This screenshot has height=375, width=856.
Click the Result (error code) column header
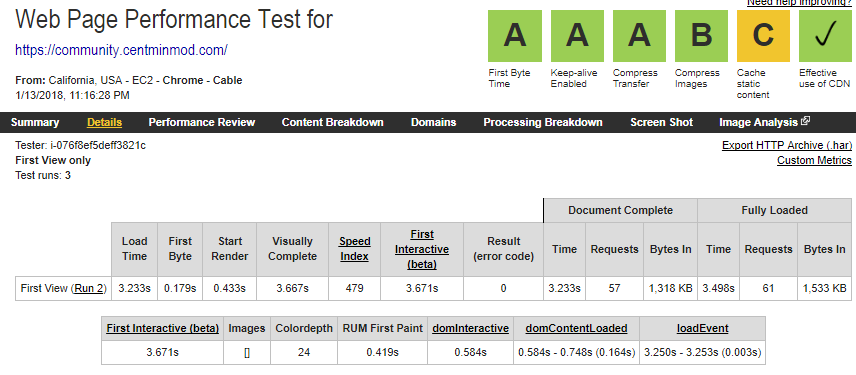503,249
